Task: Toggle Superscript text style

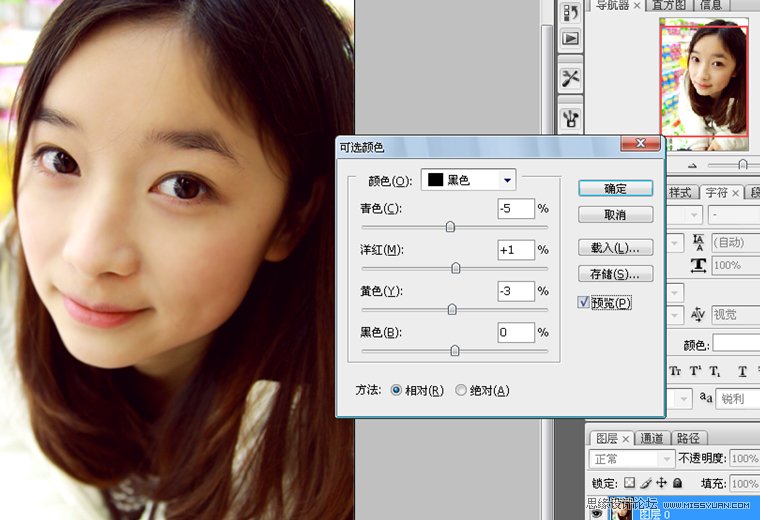Action: point(695,371)
